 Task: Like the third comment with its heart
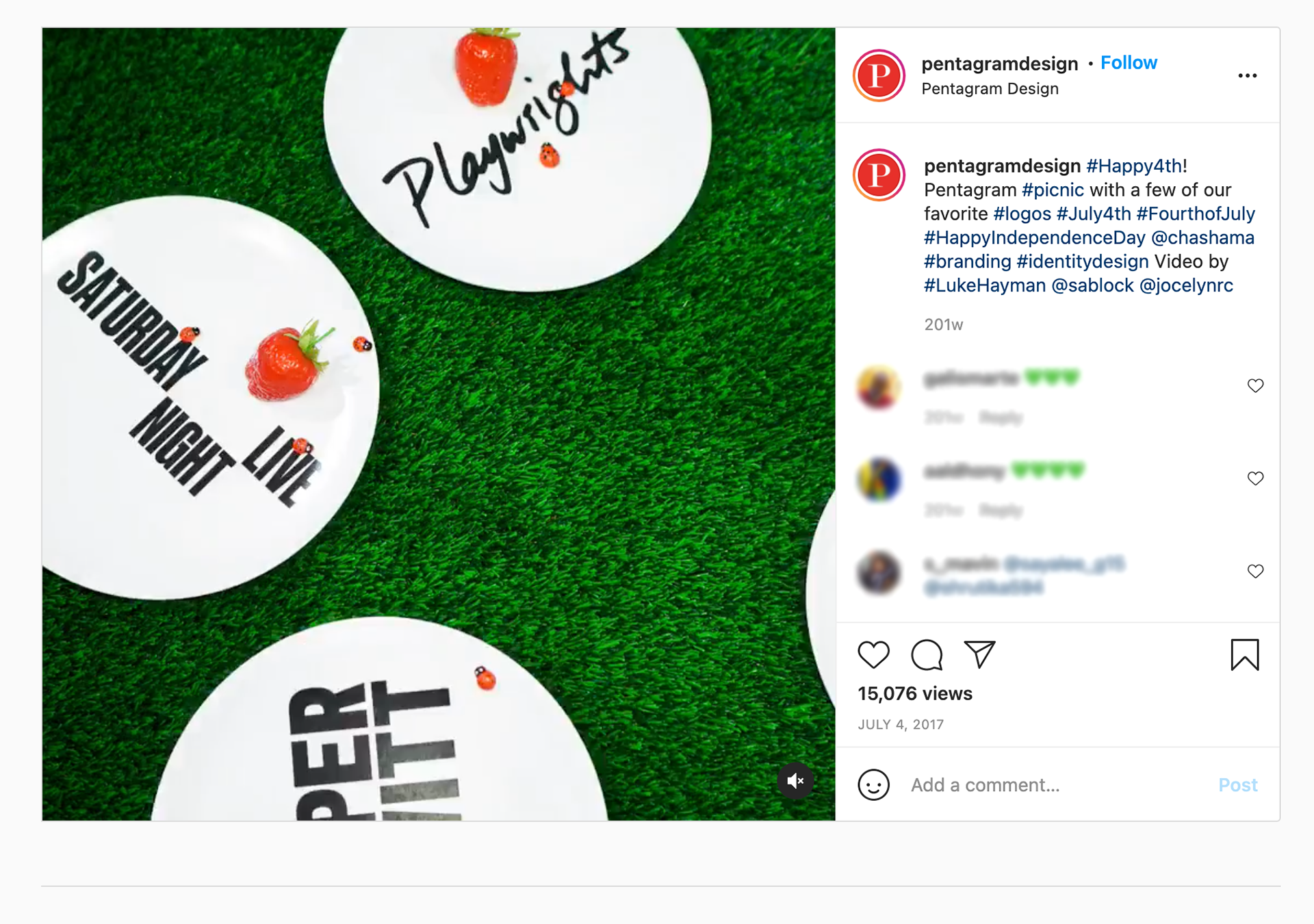[x=1255, y=572]
